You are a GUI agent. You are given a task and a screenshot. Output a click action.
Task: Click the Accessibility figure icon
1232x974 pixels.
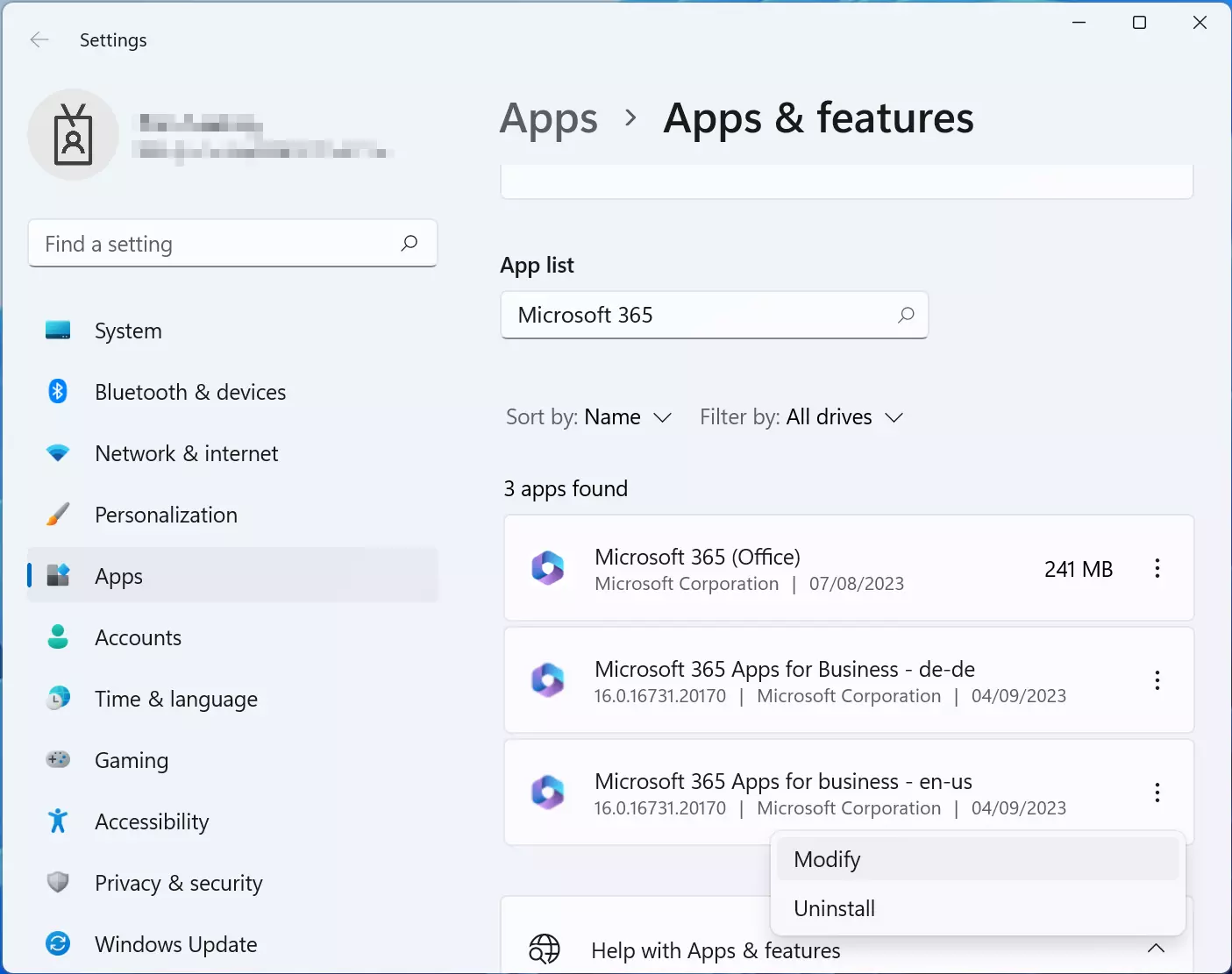[58, 821]
